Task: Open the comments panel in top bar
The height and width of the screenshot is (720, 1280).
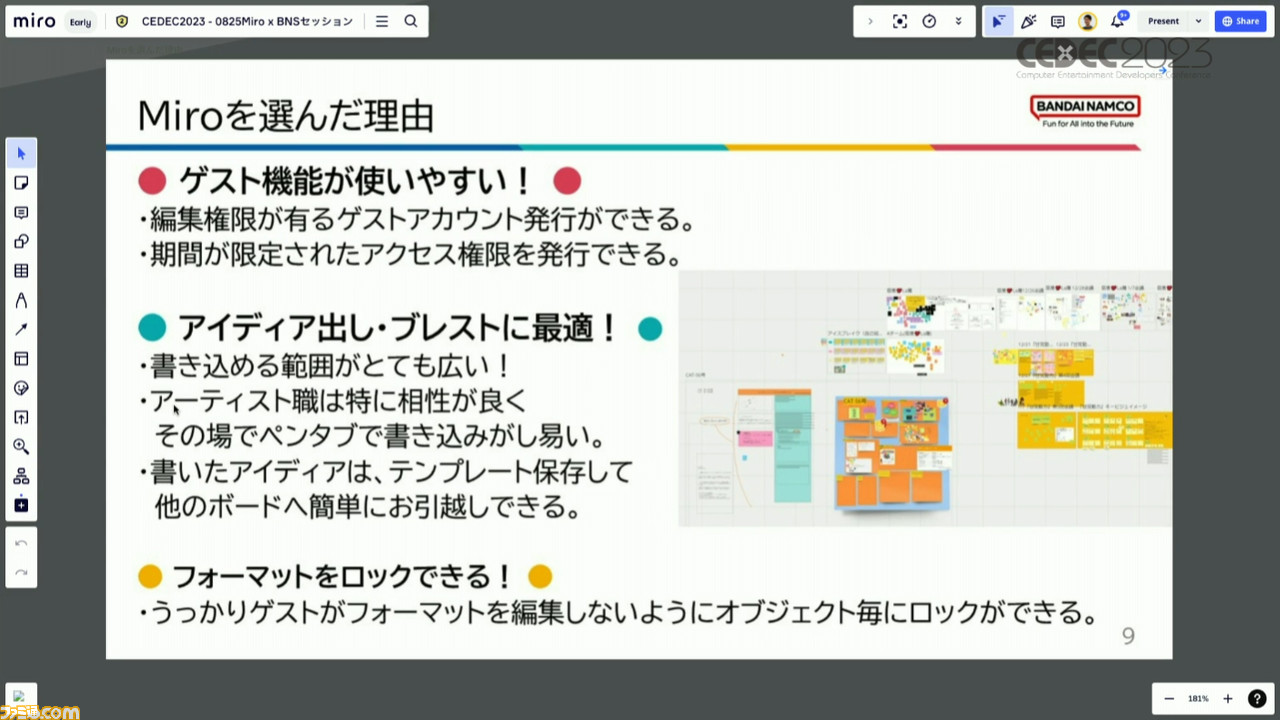Action: (x=1058, y=21)
